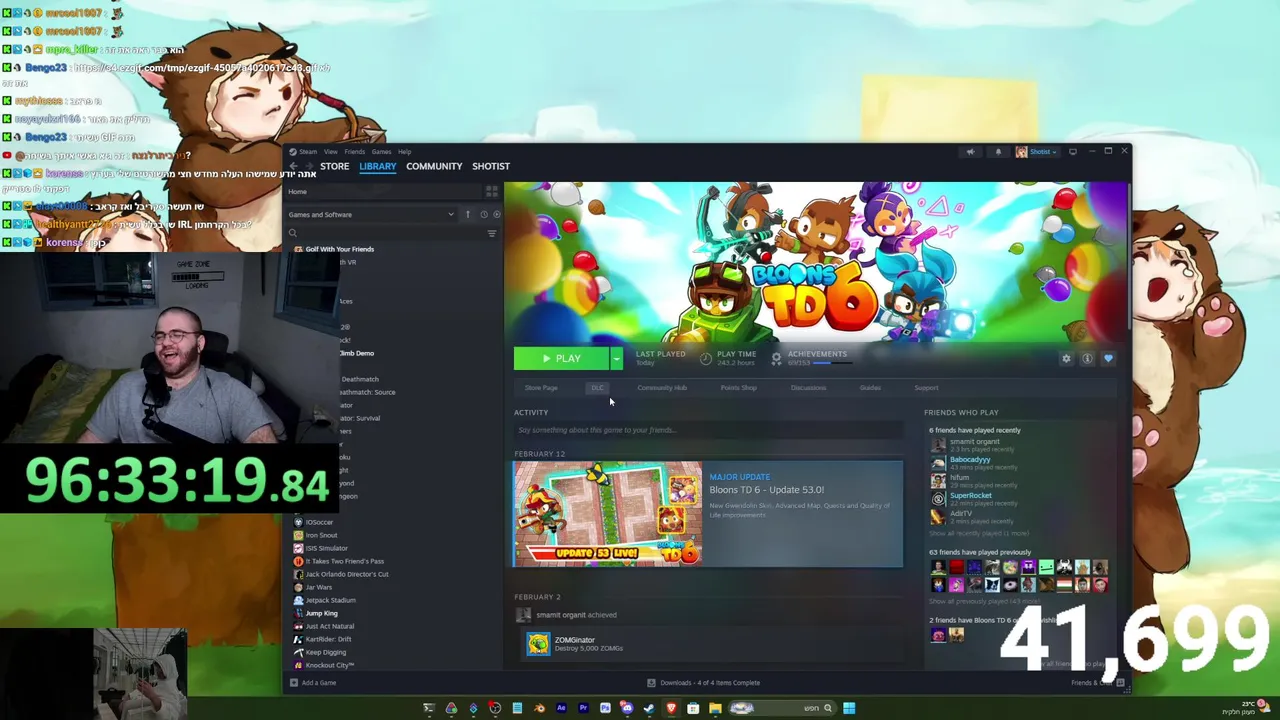Open the Games menu
This screenshot has width=1280, height=720.
pyautogui.click(x=381, y=152)
